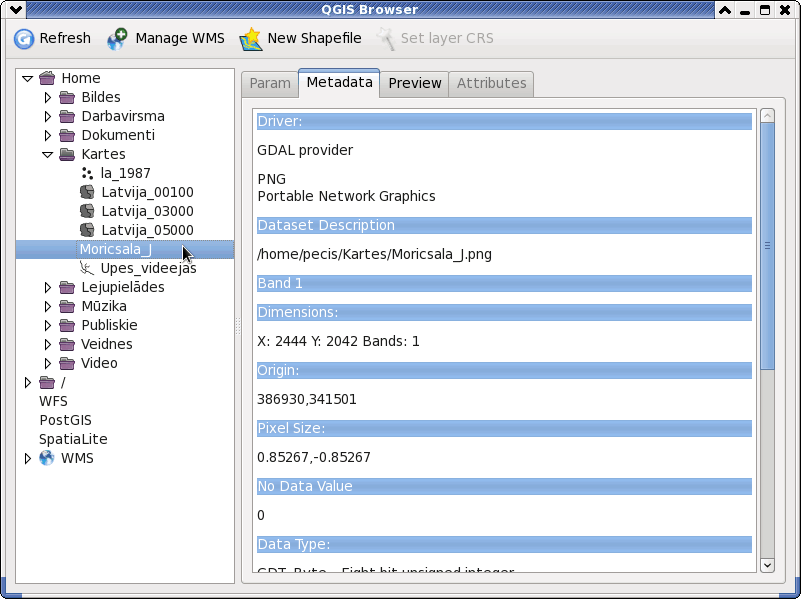801x599 pixels.
Task: Expand the Bildes folder
Action: pyautogui.click(x=48, y=97)
